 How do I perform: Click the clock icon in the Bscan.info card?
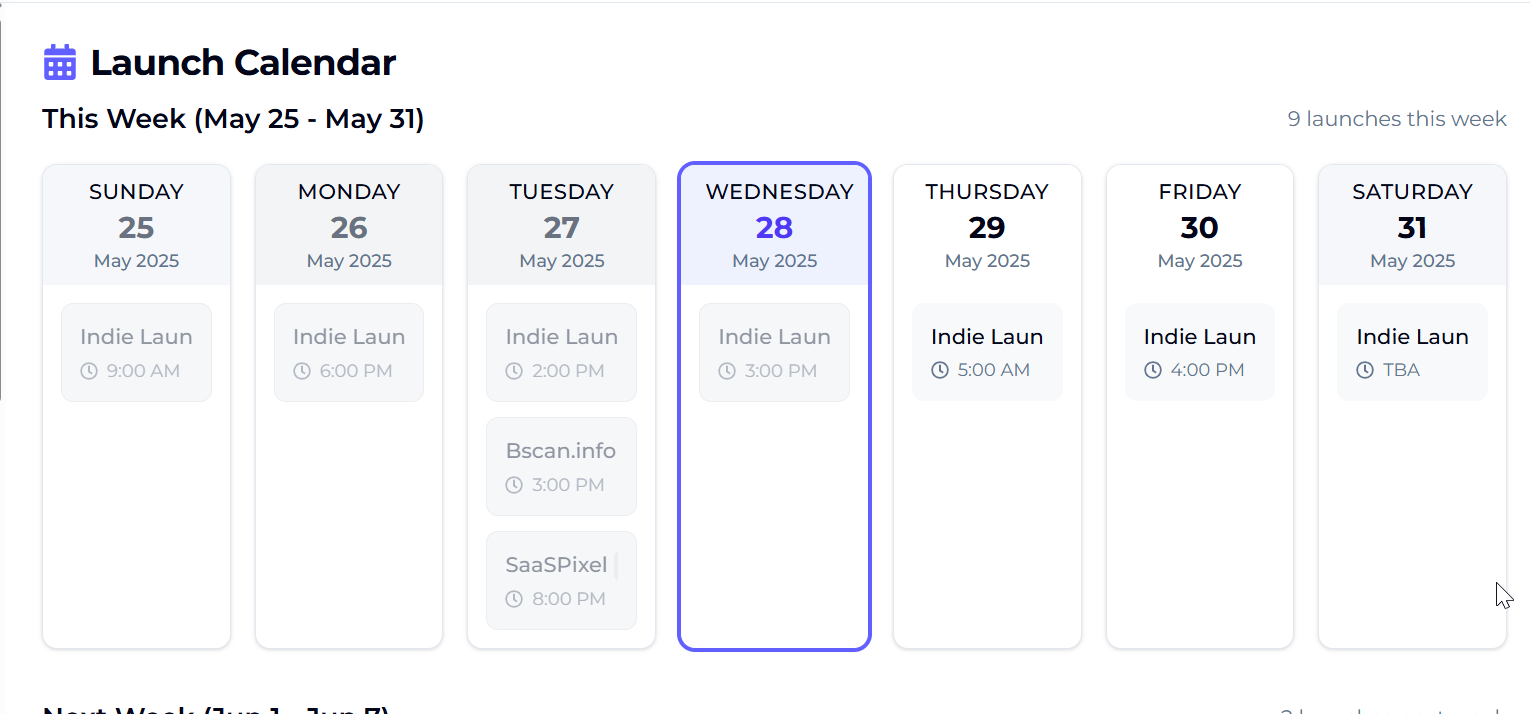click(x=514, y=485)
